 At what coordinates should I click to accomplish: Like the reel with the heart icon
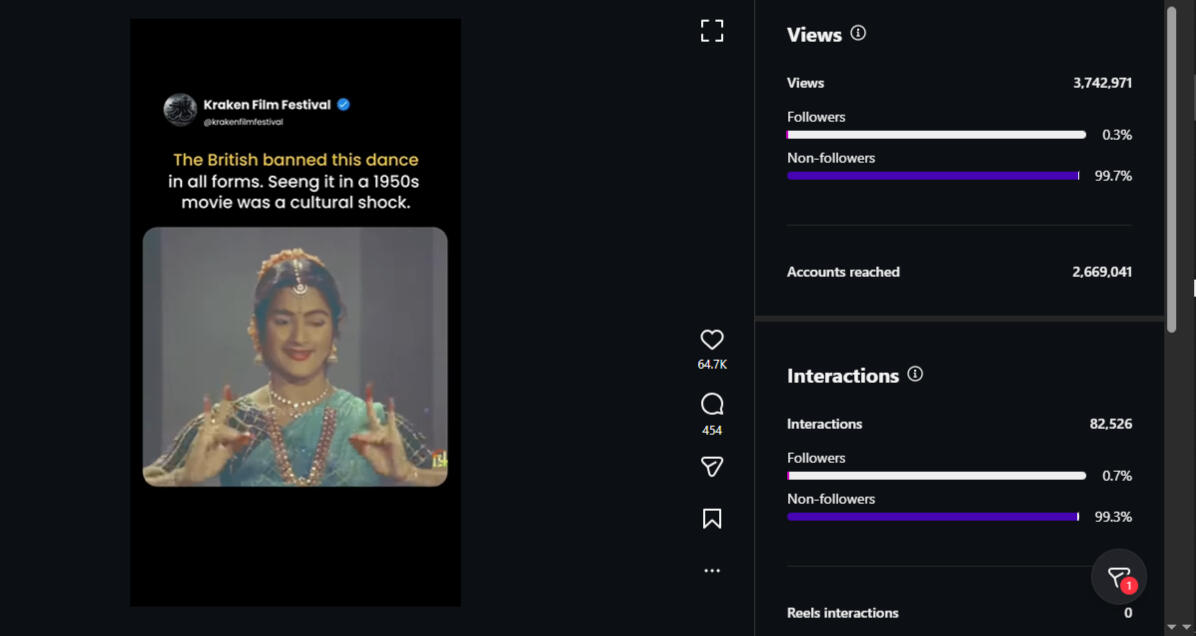pyautogui.click(x=712, y=340)
